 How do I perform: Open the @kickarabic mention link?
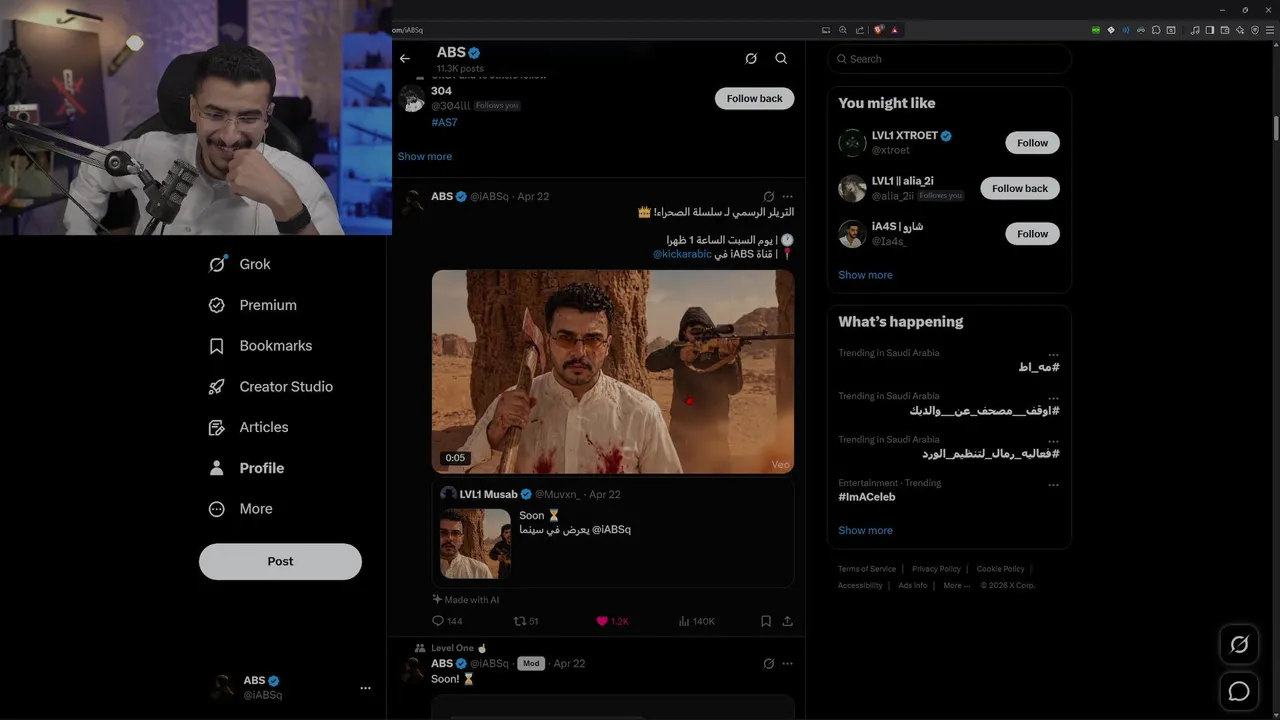pyautogui.click(x=682, y=254)
